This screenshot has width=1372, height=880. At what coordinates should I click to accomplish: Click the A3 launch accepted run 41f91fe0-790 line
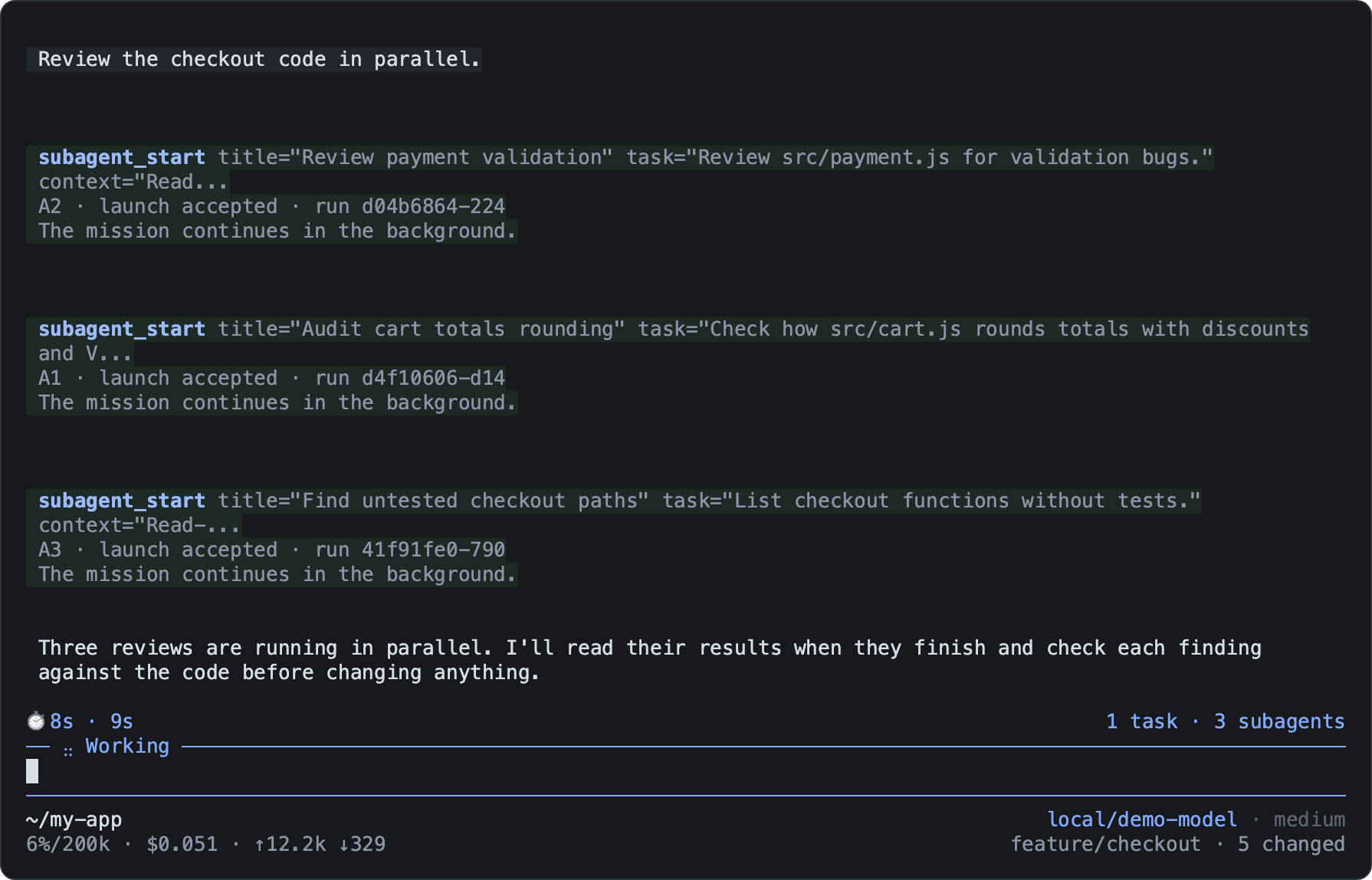pyautogui.click(x=272, y=550)
